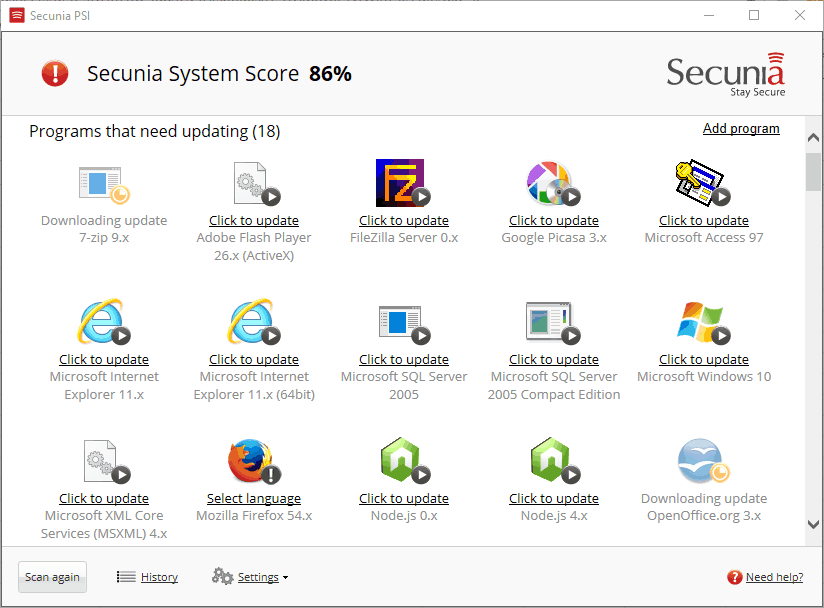Click the Adobe Flash Player ActiveX icon
This screenshot has width=824, height=608.
coord(256,183)
